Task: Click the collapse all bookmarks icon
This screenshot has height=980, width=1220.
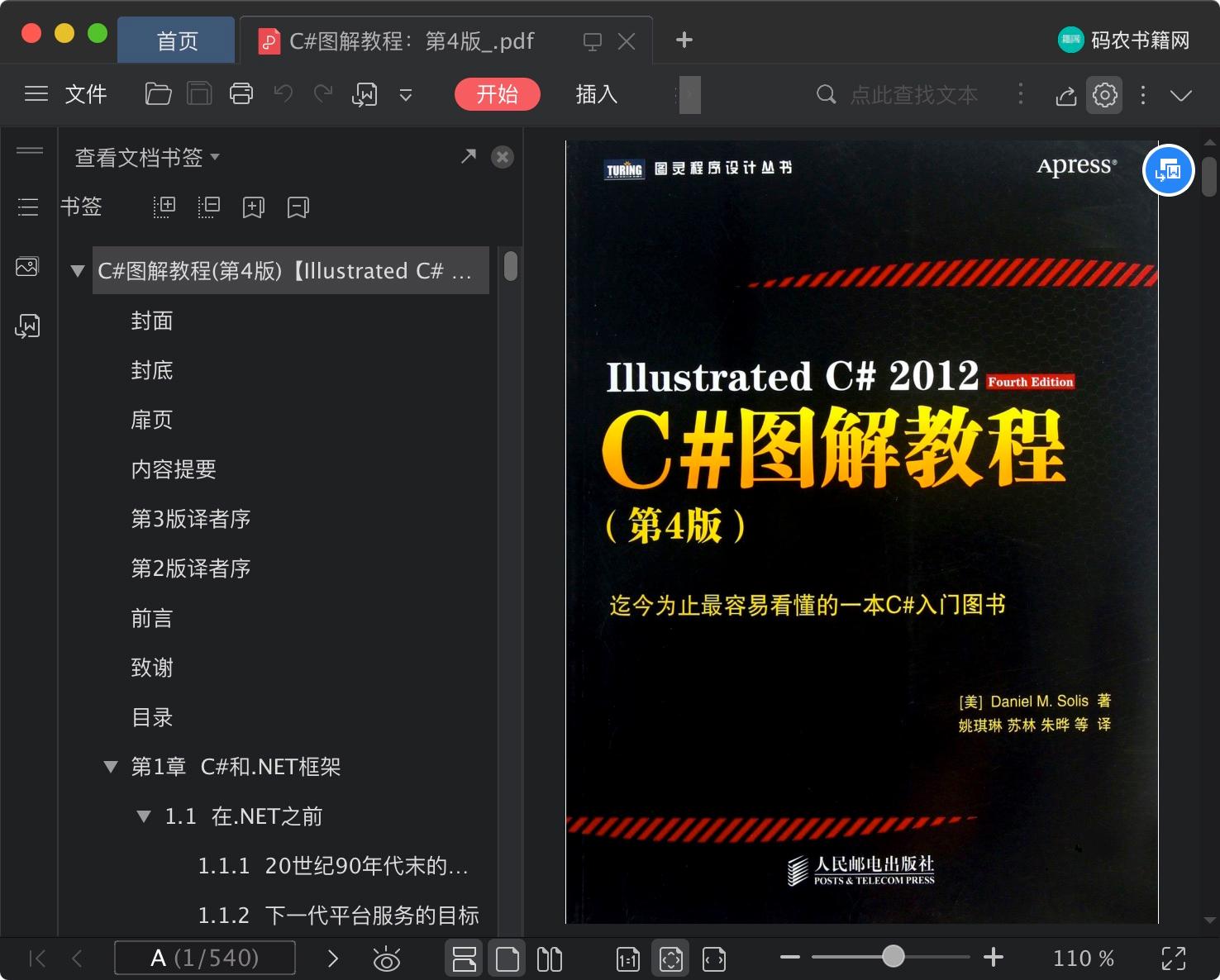Action: coord(209,207)
